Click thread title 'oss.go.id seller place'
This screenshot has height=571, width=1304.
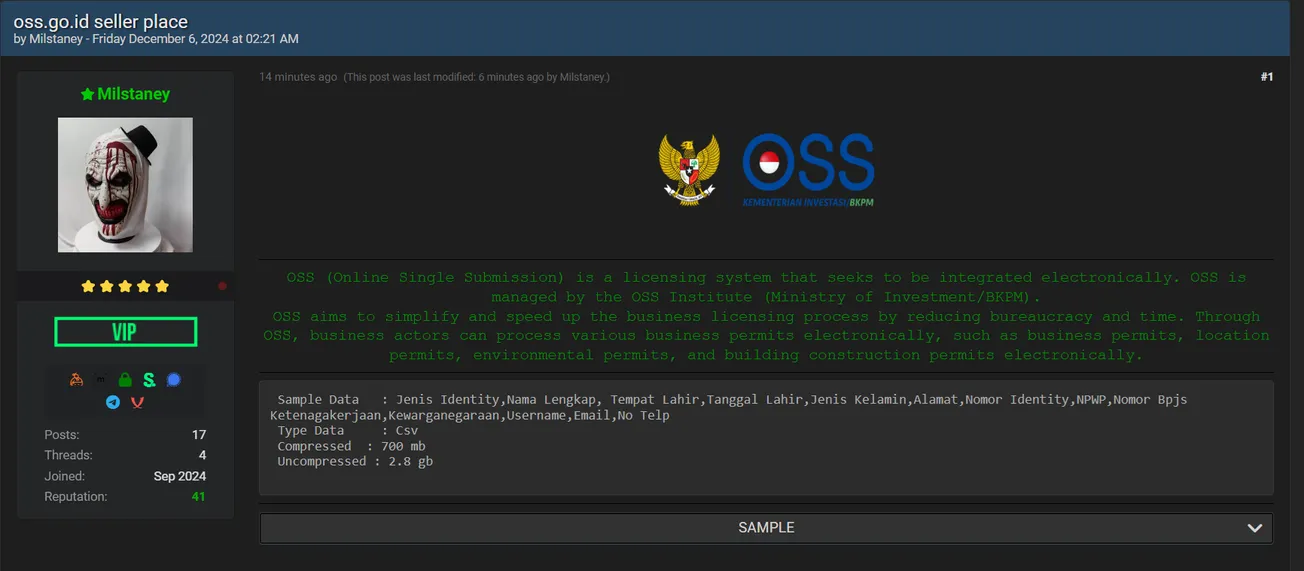coord(100,21)
